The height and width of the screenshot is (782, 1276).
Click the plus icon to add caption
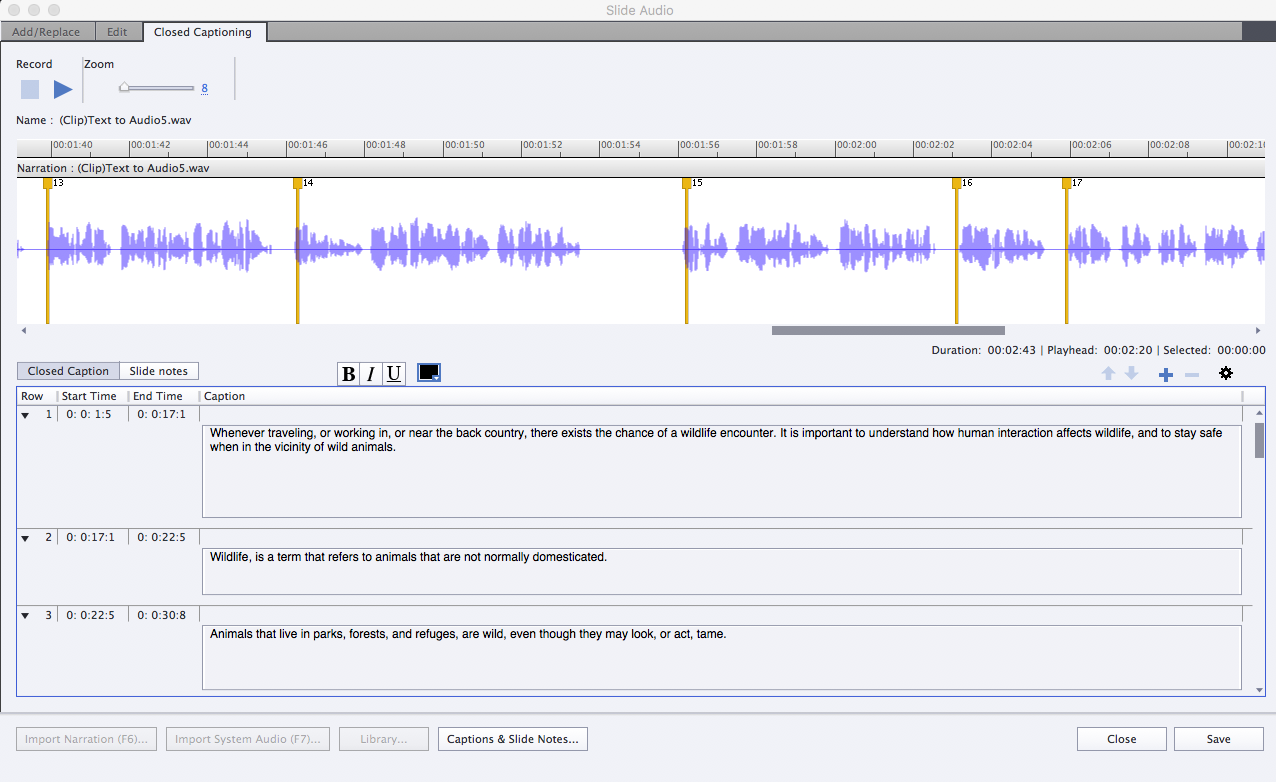pos(1165,374)
